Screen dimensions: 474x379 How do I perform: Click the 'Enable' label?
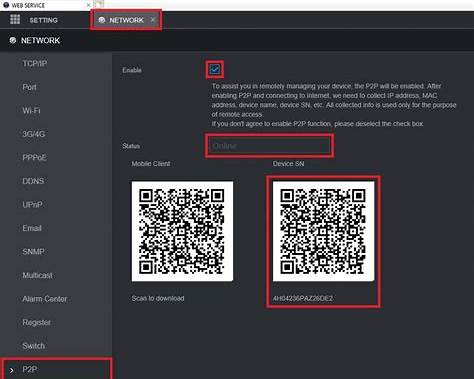pos(132,70)
